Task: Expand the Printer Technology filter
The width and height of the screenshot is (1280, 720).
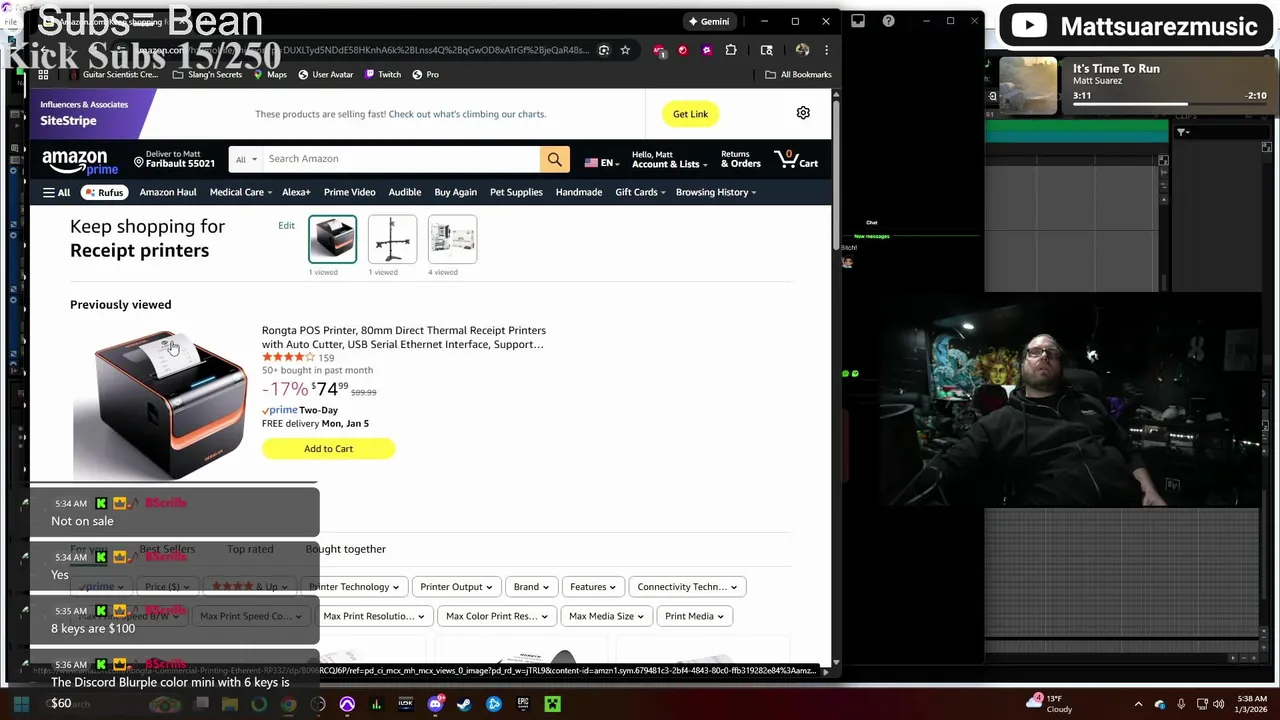Action: tap(354, 587)
